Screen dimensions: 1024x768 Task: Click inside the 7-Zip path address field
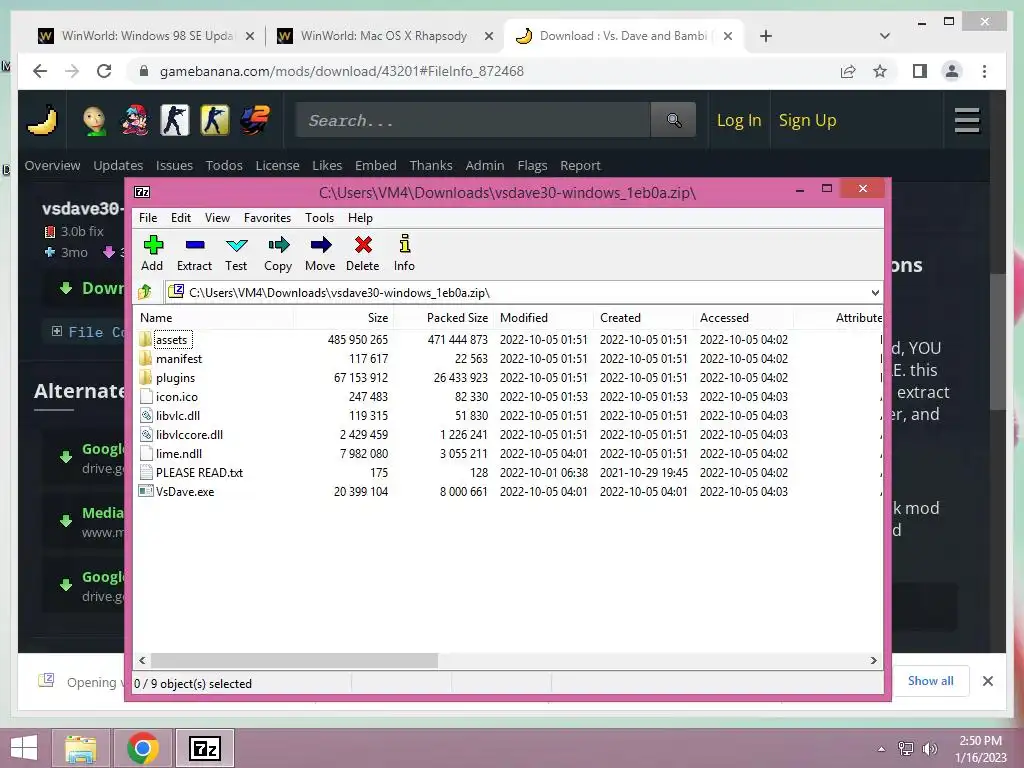point(516,293)
